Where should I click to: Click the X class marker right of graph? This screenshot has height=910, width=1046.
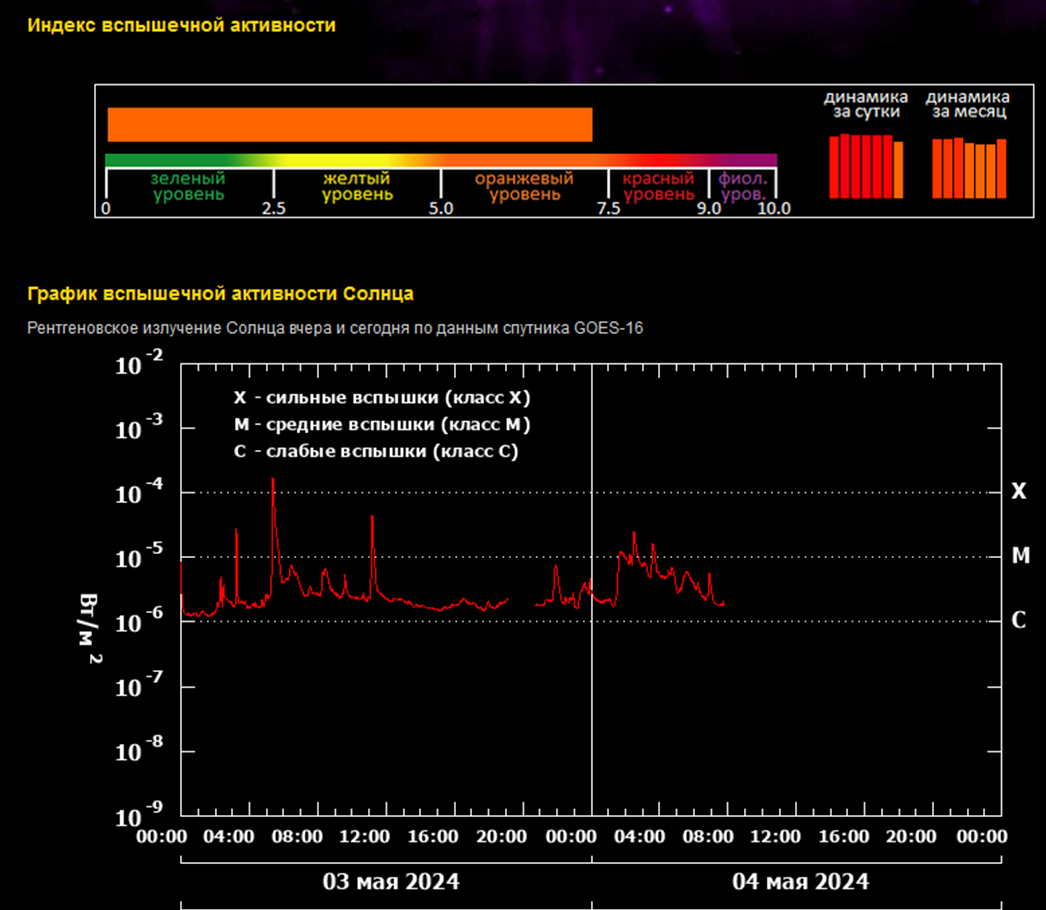coord(1018,491)
